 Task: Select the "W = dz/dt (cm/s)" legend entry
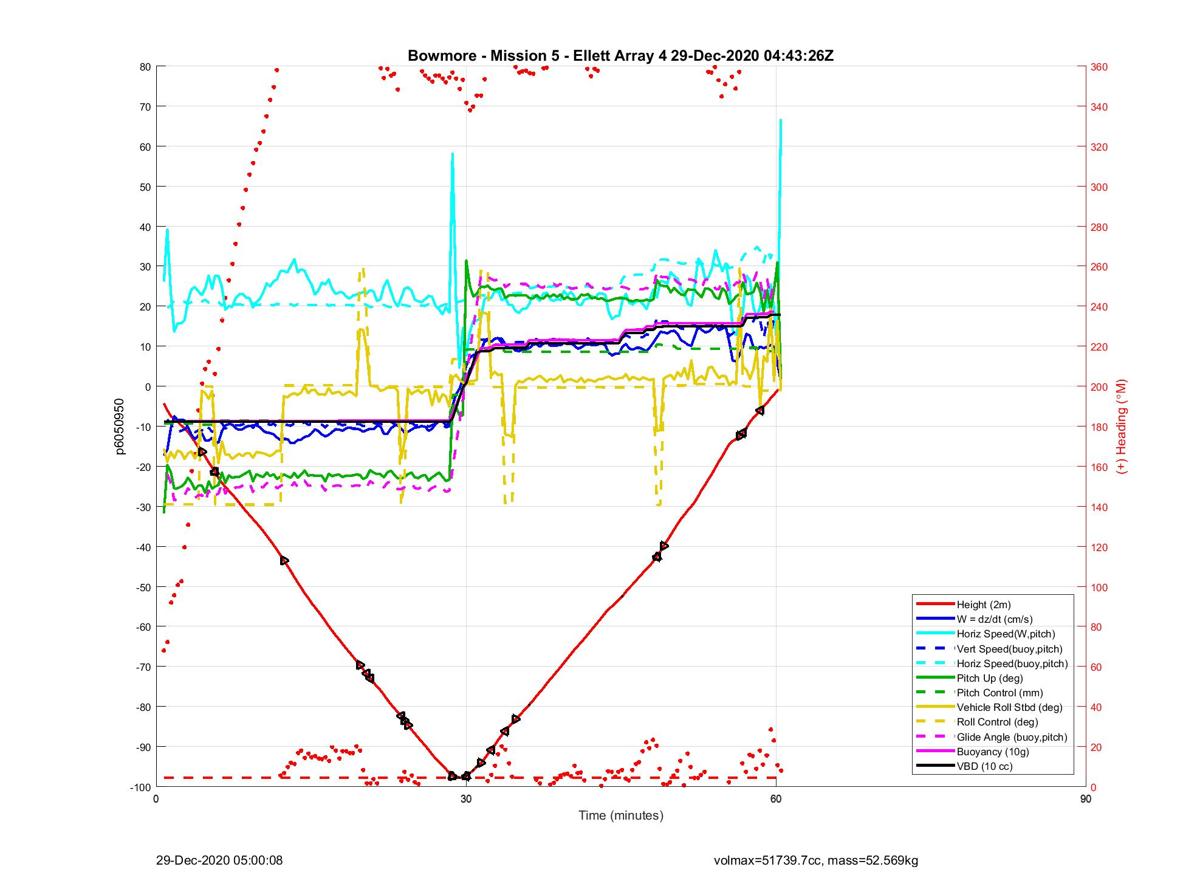click(996, 619)
